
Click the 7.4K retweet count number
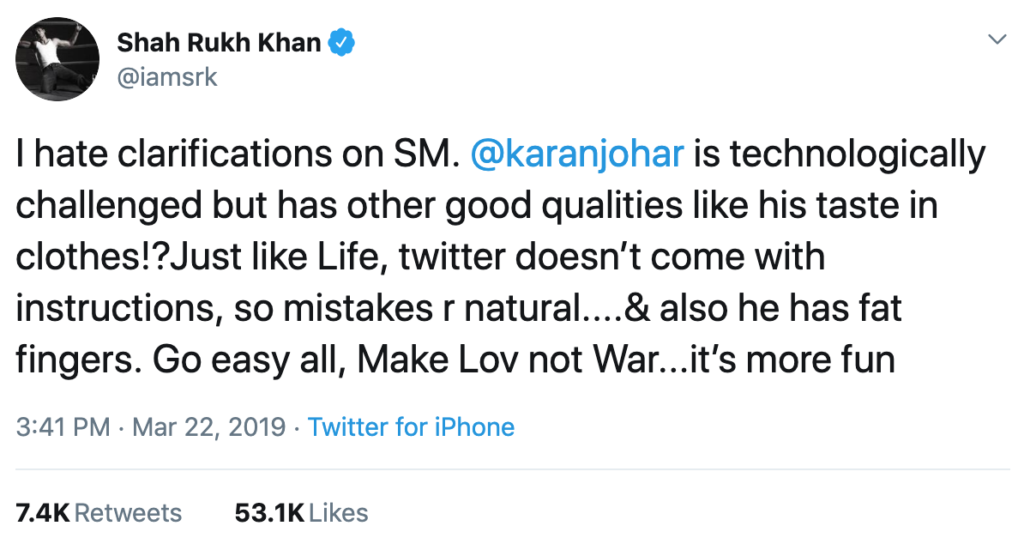click(42, 513)
